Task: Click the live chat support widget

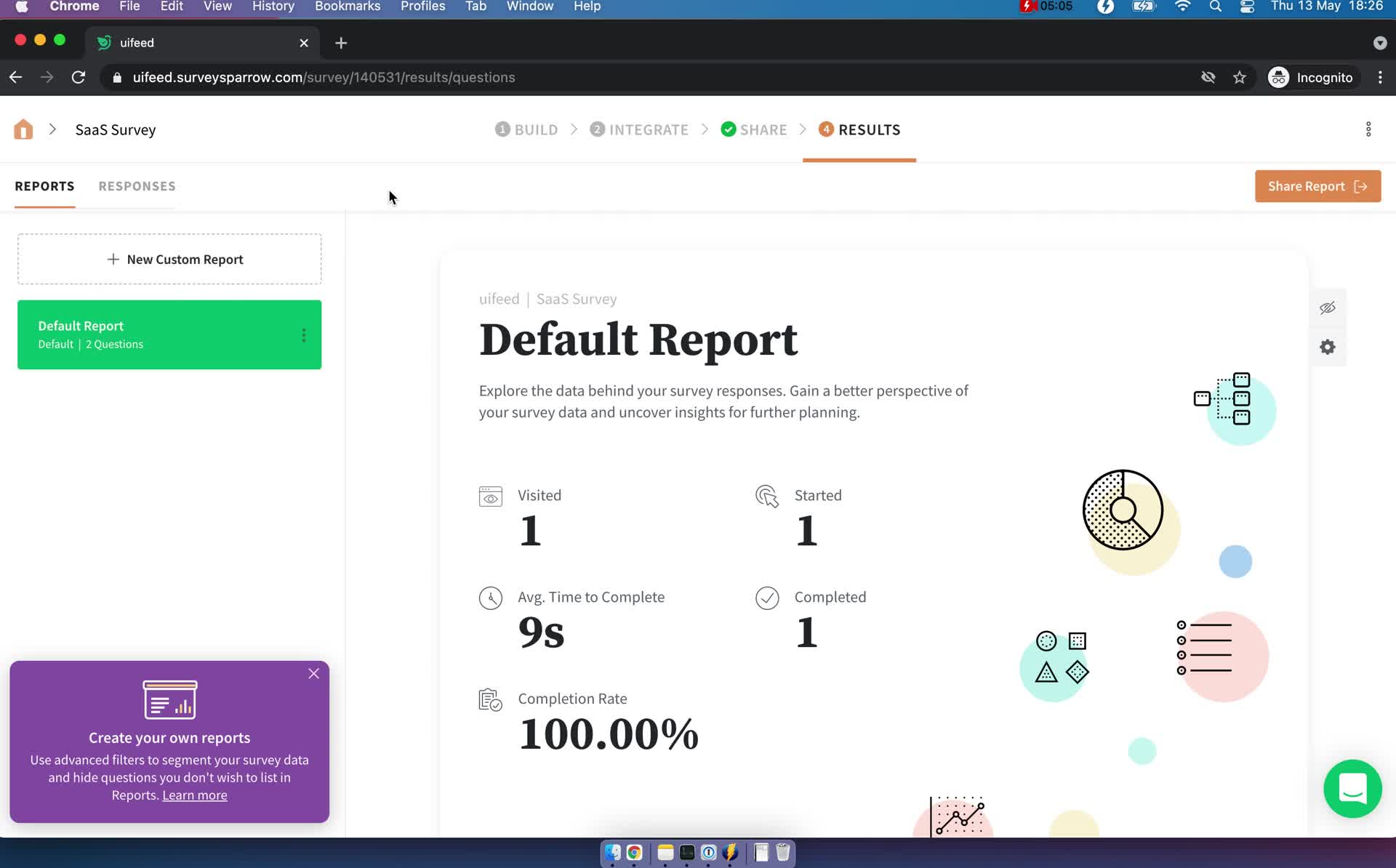Action: pyautogui.click(x=1353, y=789)
